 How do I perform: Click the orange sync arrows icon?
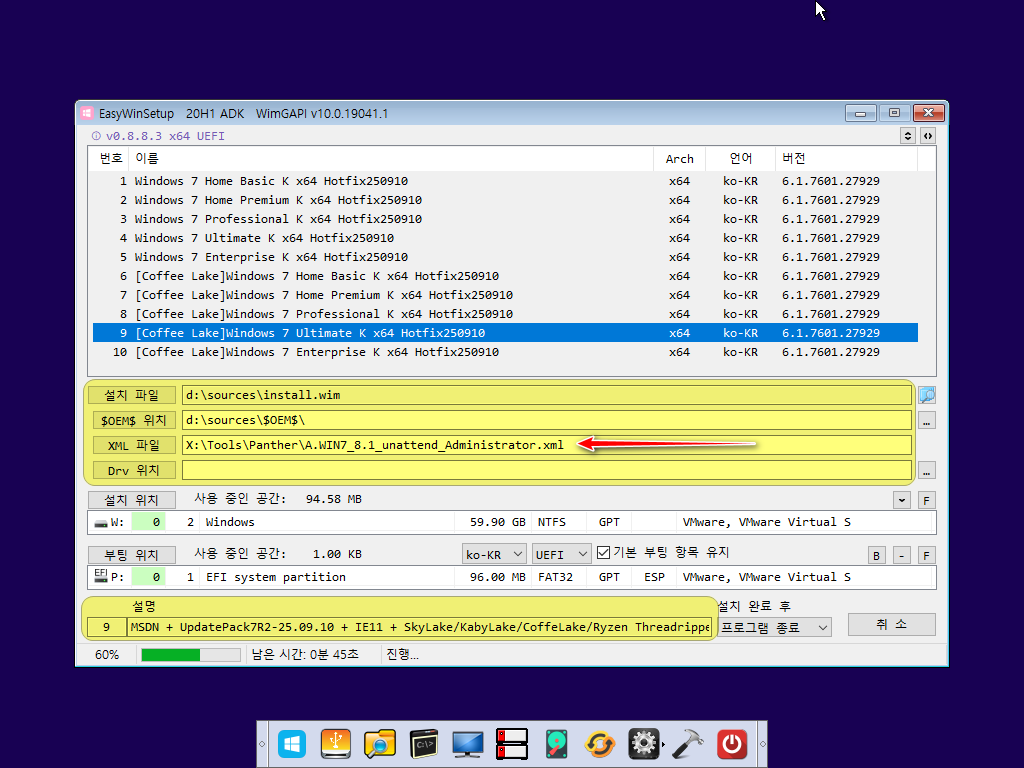600,744
